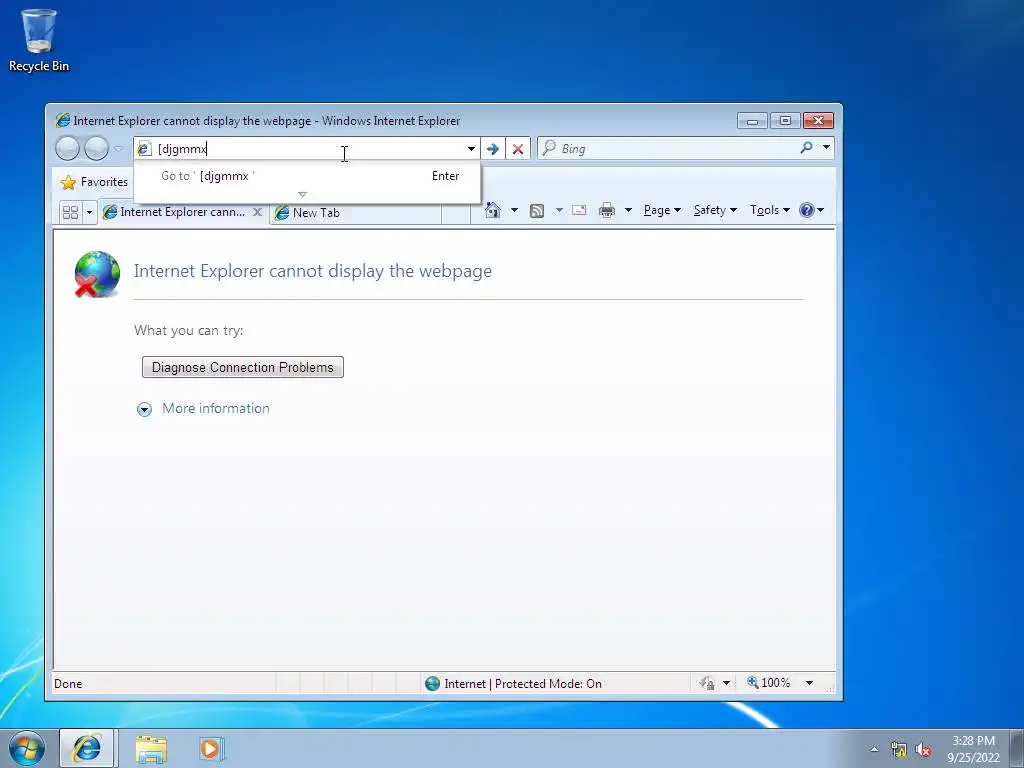Click the muted volume tray icon

[x=923, y=750]
